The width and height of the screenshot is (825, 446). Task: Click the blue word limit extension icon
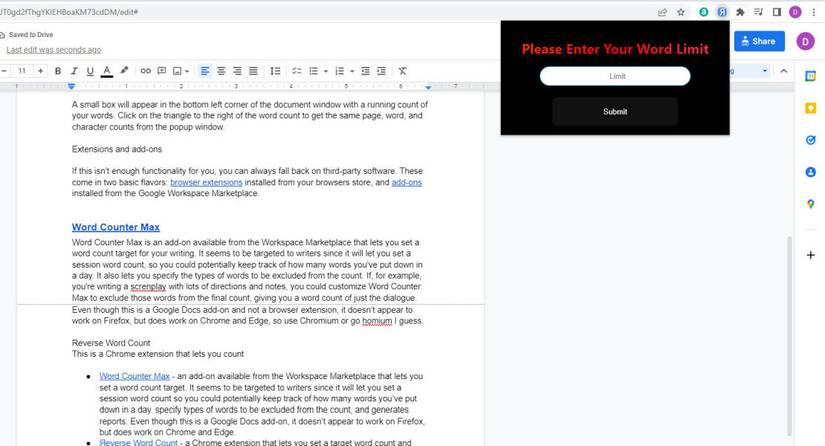(x=722, y=12)
